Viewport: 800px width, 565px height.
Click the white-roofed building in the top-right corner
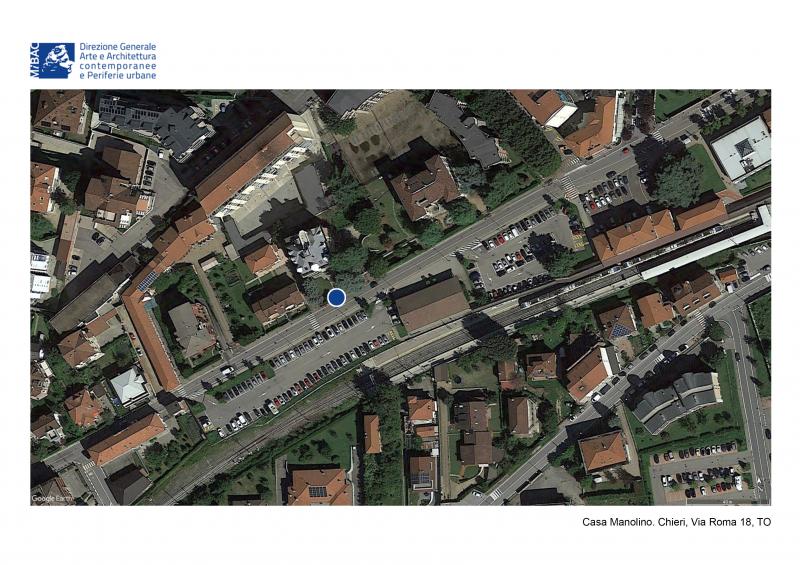coord(741,148)
